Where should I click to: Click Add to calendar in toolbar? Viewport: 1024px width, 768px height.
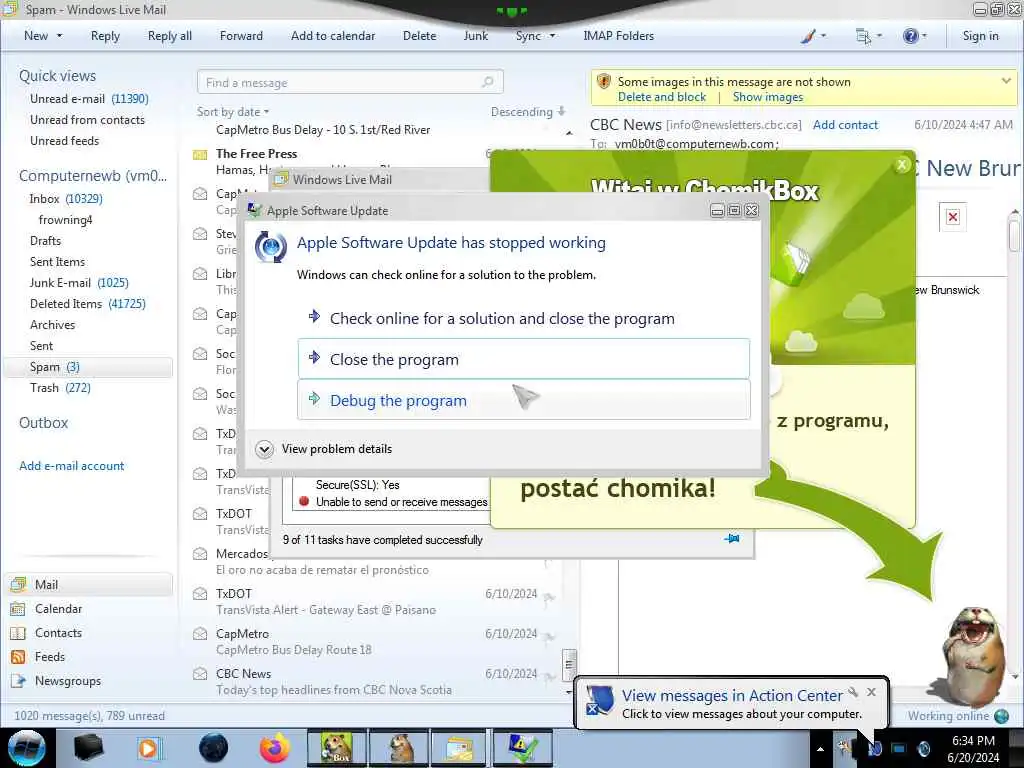(x=333, y=36)
